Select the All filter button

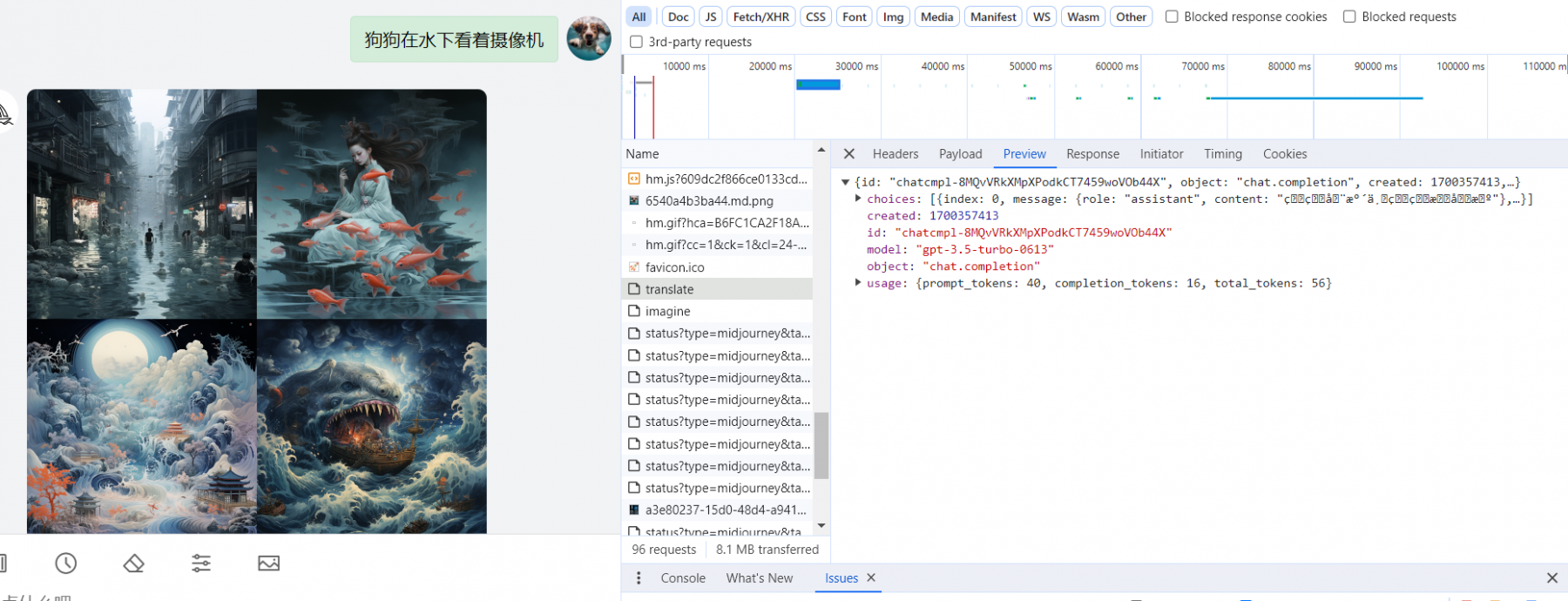[639, 17]
